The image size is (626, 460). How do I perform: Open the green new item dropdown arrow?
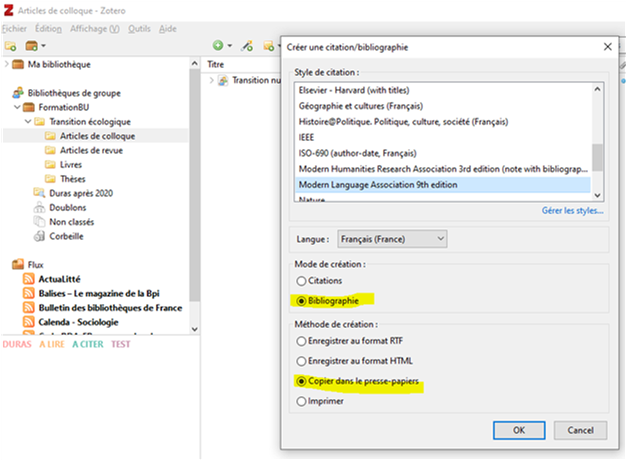[230, 46]
